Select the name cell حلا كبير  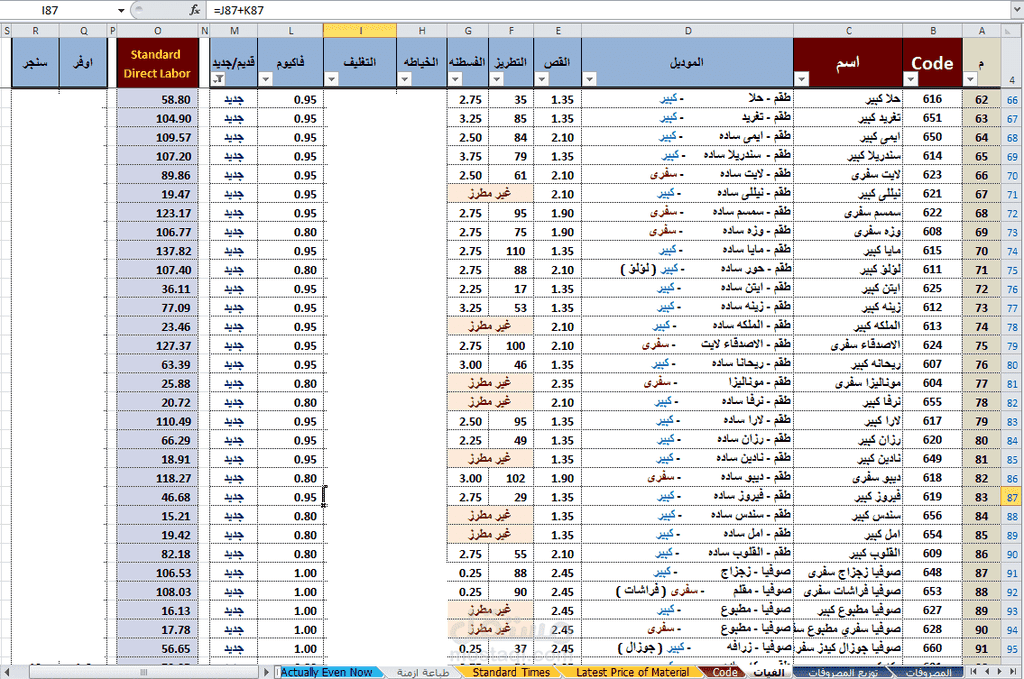click(848, 100)
